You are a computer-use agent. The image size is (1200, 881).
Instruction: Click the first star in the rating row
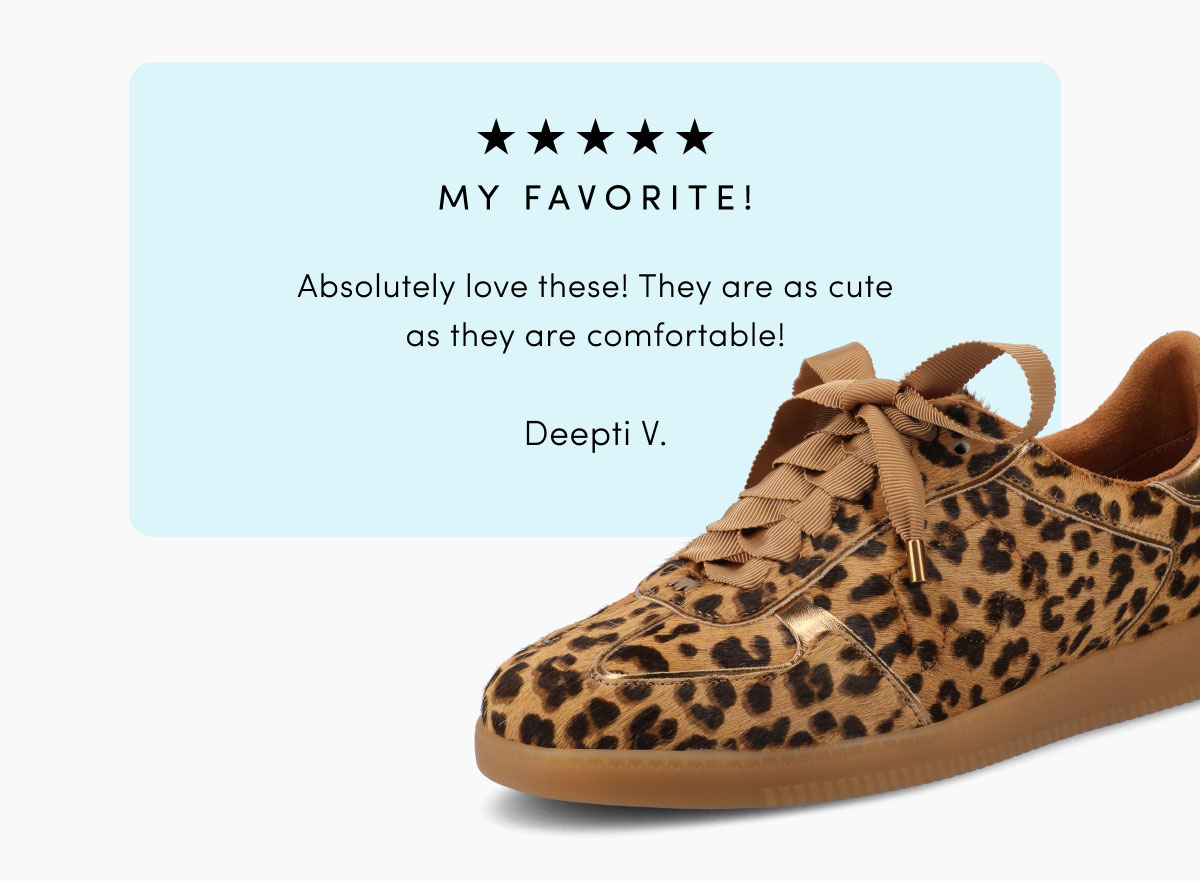[496, 137]
